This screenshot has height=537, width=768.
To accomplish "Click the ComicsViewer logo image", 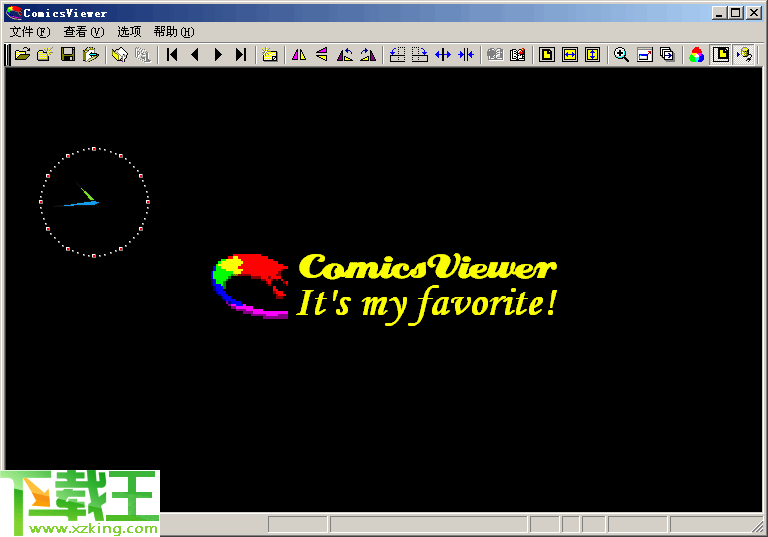I will (384, 288).
